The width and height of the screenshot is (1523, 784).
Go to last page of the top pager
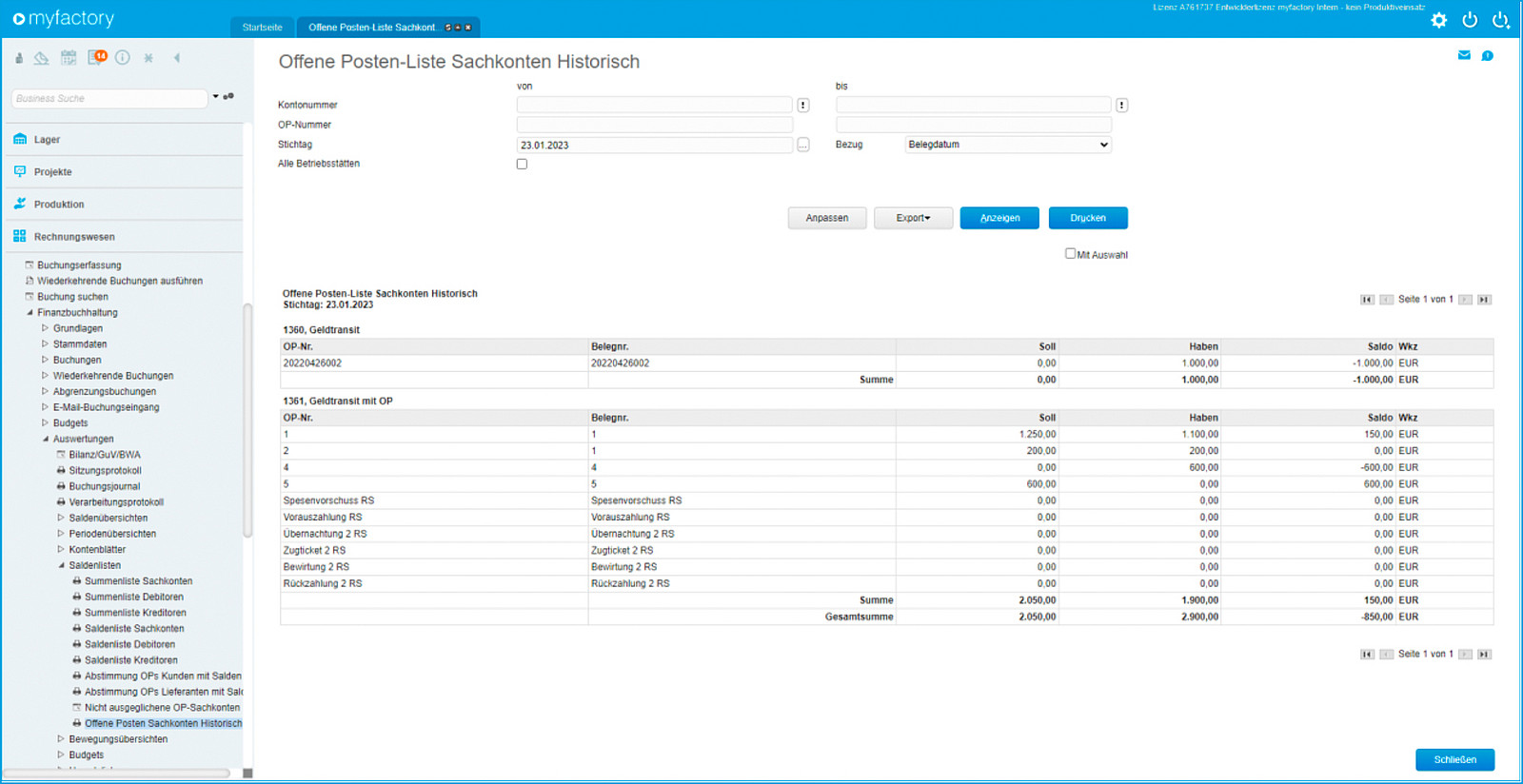[x=1484, y=300]
